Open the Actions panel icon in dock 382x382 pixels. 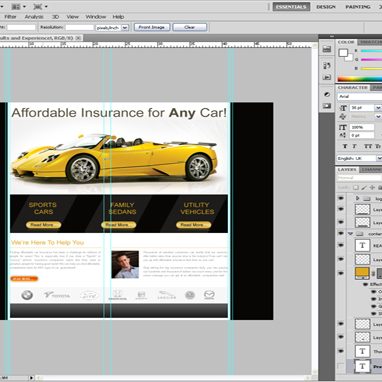(x=327, y=78)
